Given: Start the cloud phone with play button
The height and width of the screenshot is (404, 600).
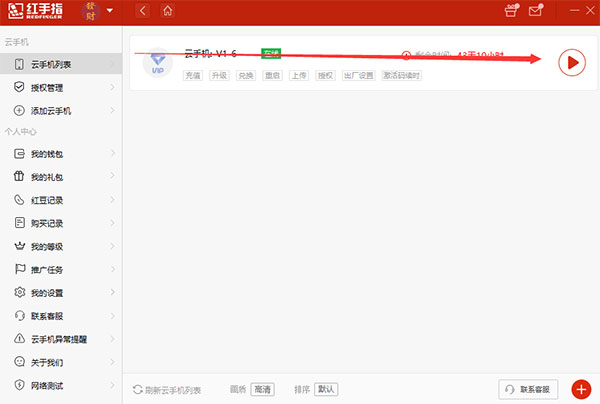Looking at the screenshot, I should [x=572, y=62].
